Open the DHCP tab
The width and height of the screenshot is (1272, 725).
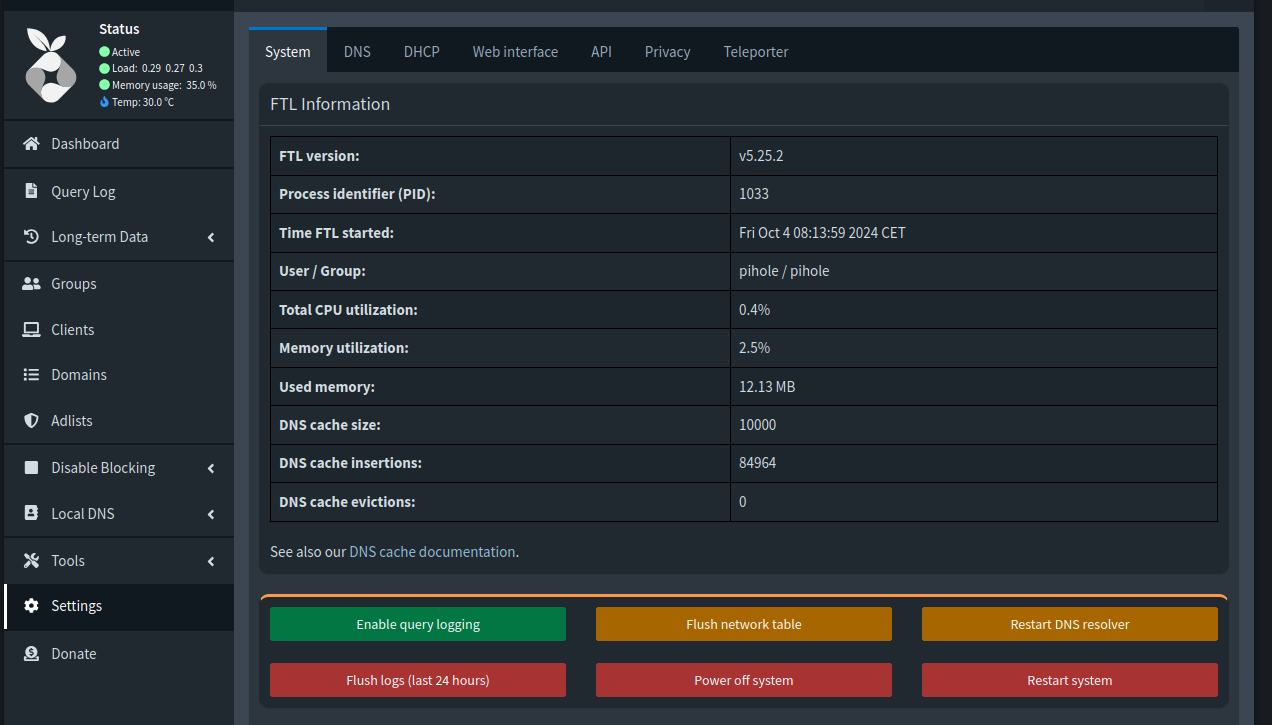point(422,51)
